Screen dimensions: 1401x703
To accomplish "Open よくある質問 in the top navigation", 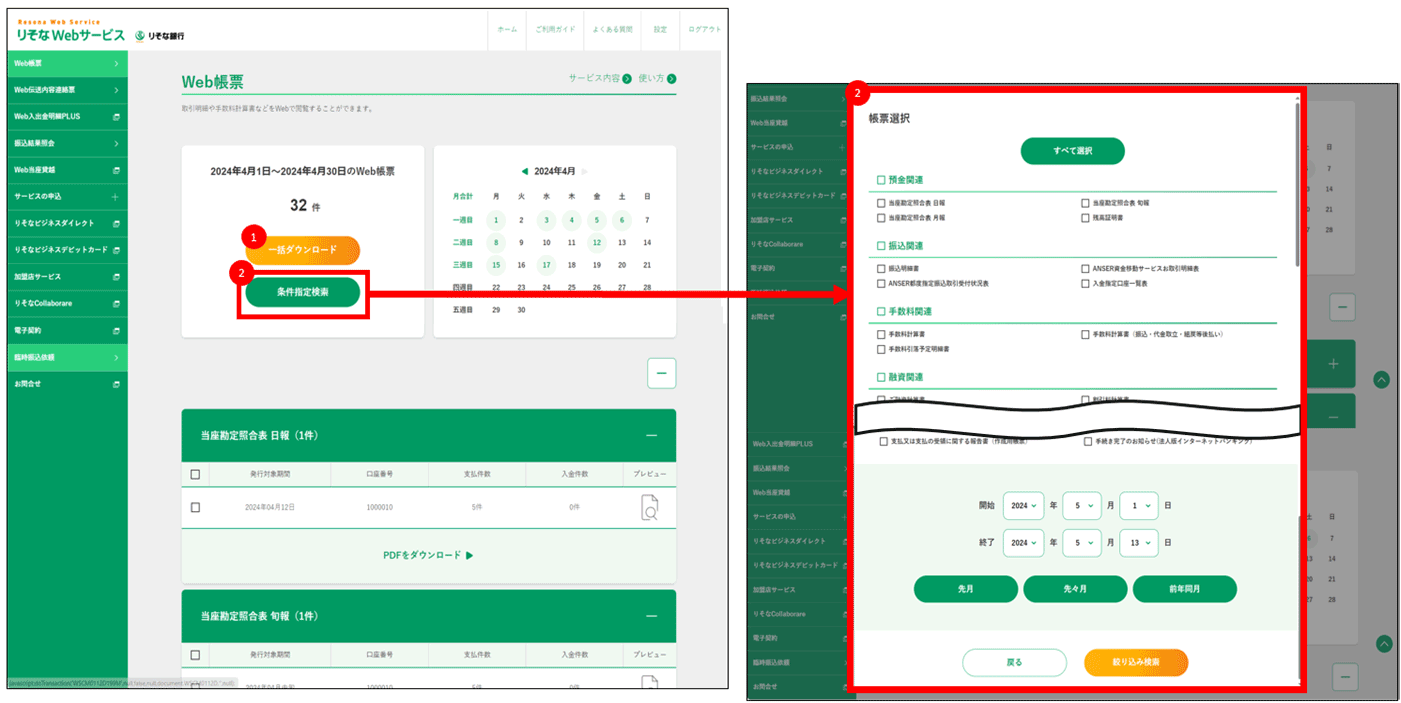I will coord(612,30).
